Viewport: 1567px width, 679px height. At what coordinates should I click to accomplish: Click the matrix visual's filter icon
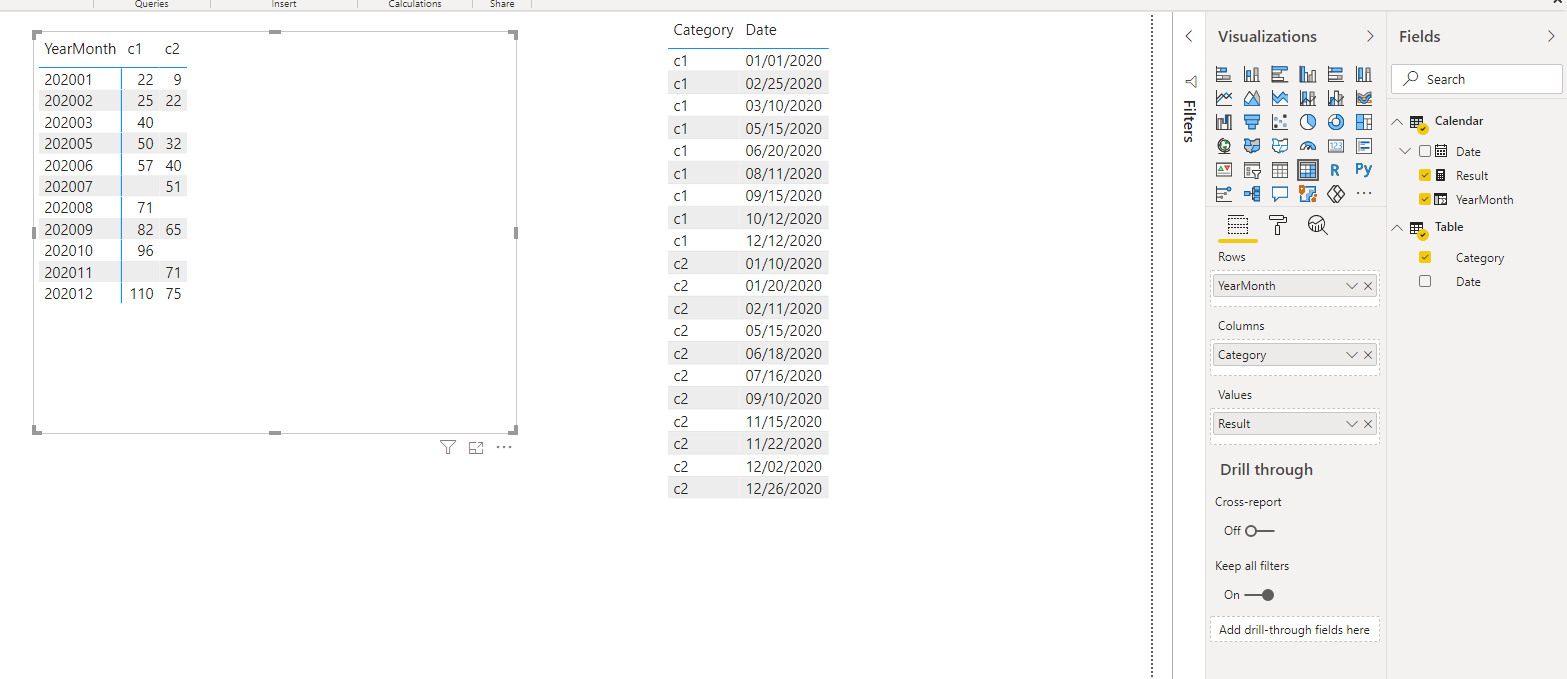(x=448, y=448)
